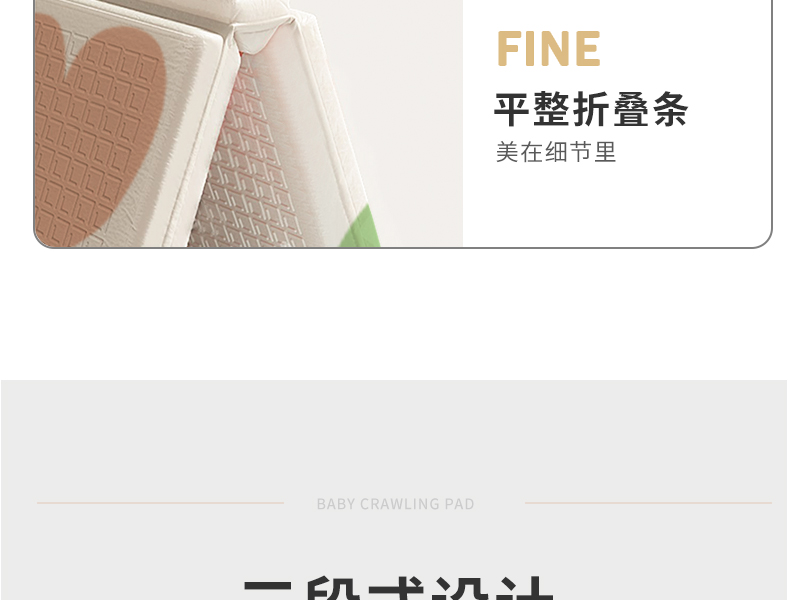The height and width of the screenshot is (600, 790).
Task: Click the white gap between the sections
Action: tap(395, 314)
